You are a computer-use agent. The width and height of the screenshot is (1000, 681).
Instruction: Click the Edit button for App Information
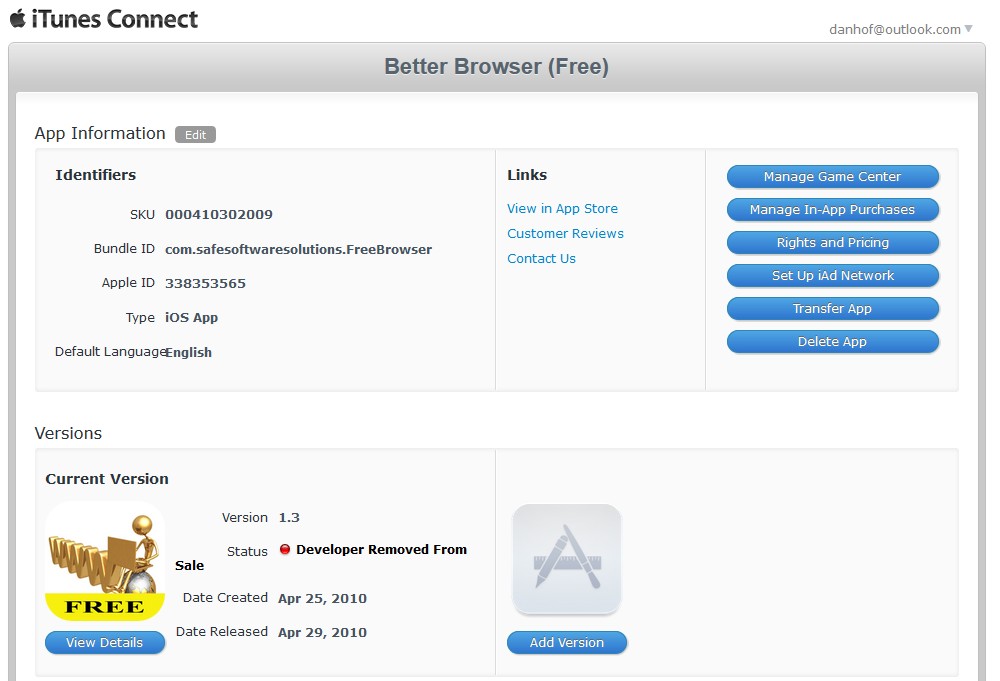(195, 135)
